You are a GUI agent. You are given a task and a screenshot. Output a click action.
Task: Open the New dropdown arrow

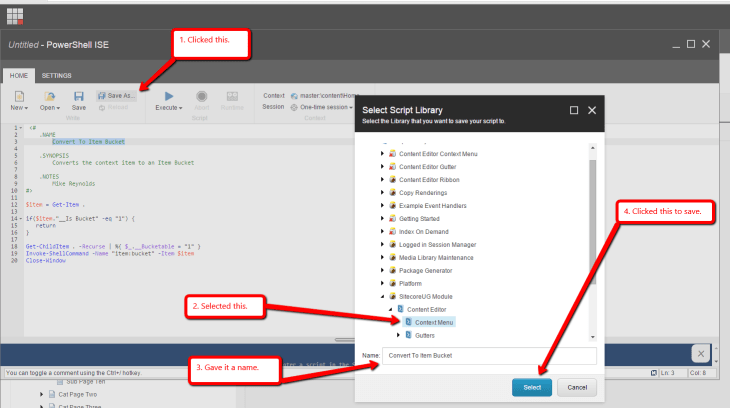(26, 108)
